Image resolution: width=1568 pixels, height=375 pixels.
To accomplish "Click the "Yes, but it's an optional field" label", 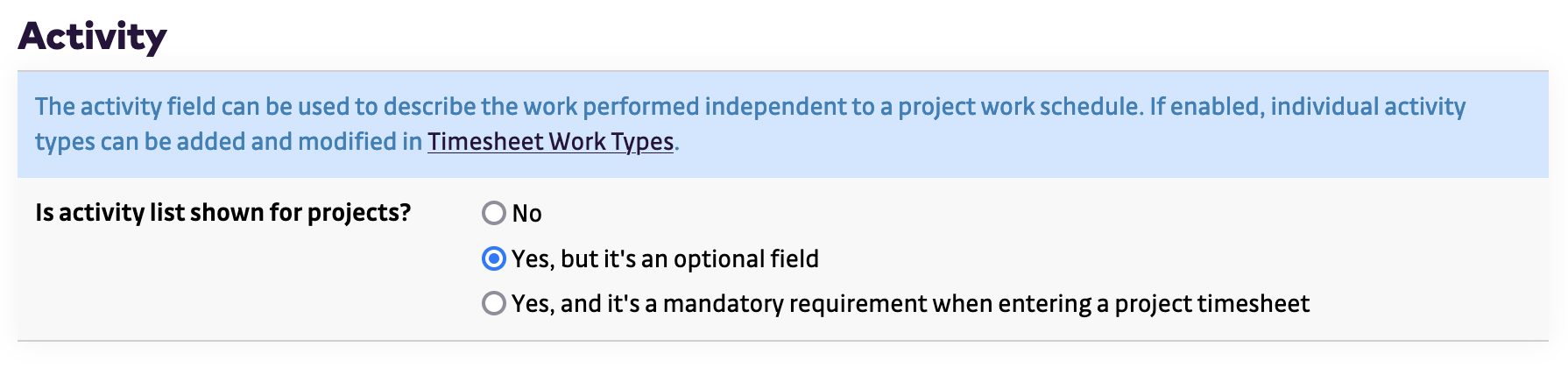I will pos(665,259).
